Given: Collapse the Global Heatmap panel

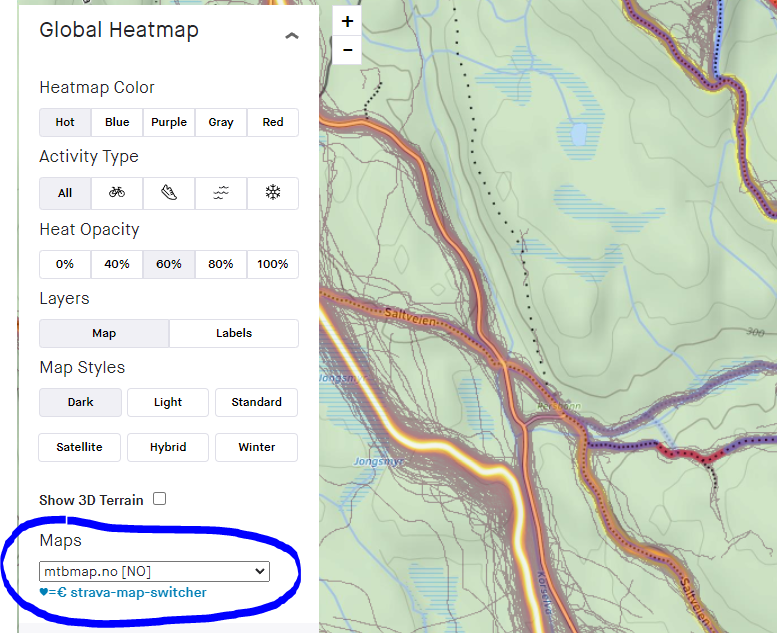Looking at the screenshot, I should [x=291, y=35].
